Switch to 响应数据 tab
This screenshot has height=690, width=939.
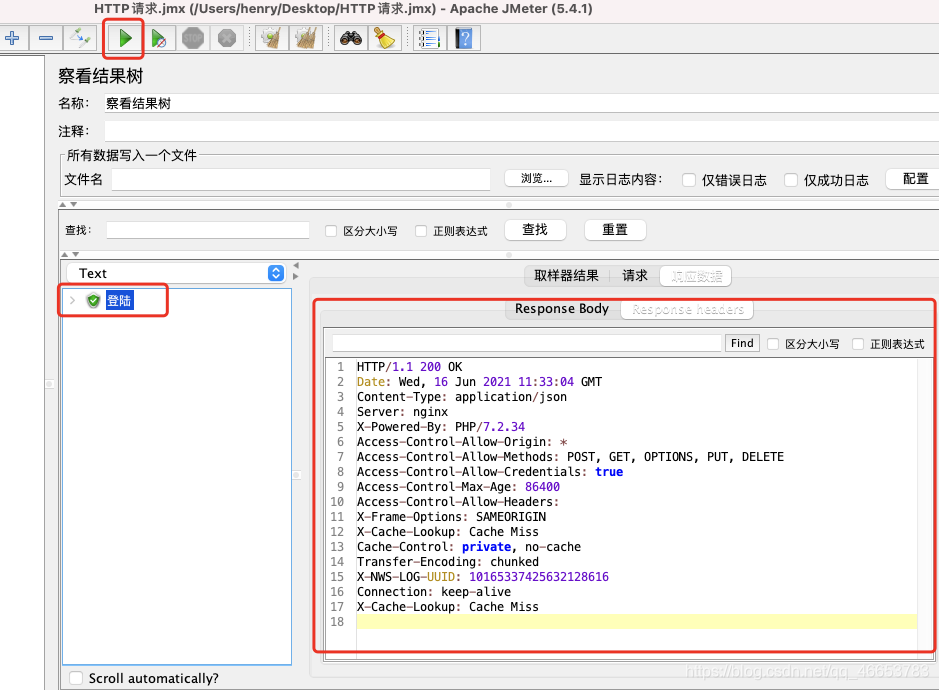tap(696, 276)
